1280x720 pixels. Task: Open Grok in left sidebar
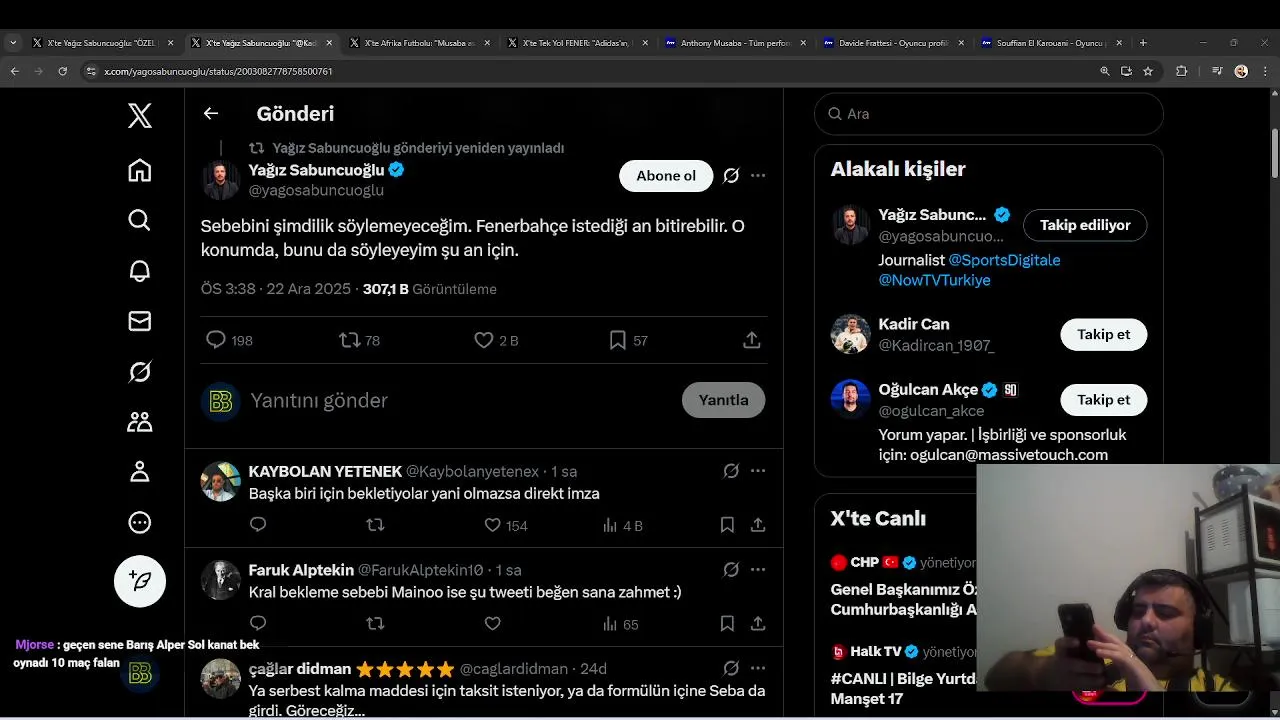(140, 372)
